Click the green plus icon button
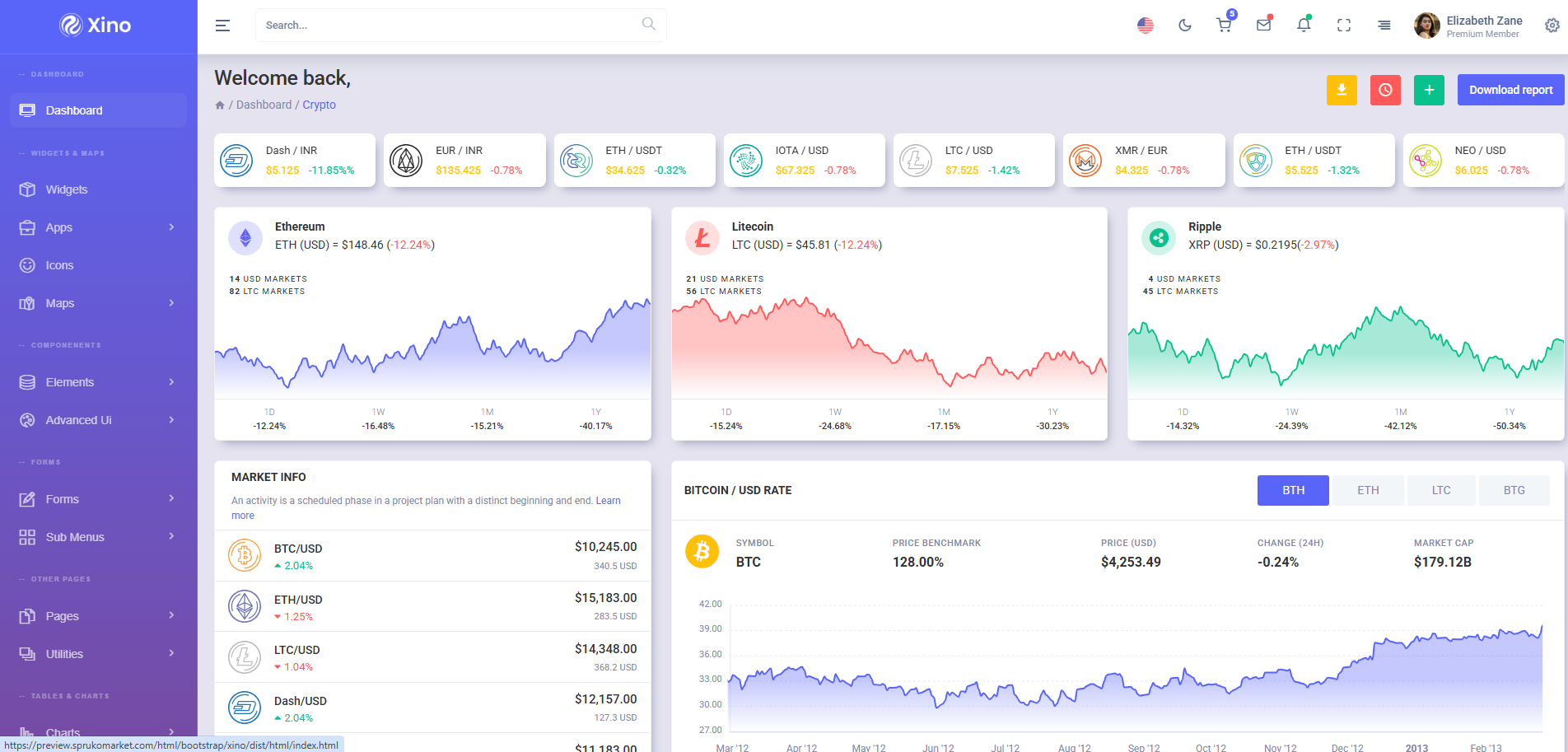Image resolution: width=1568 pixels, height=752 pixels. [1429, 90]
